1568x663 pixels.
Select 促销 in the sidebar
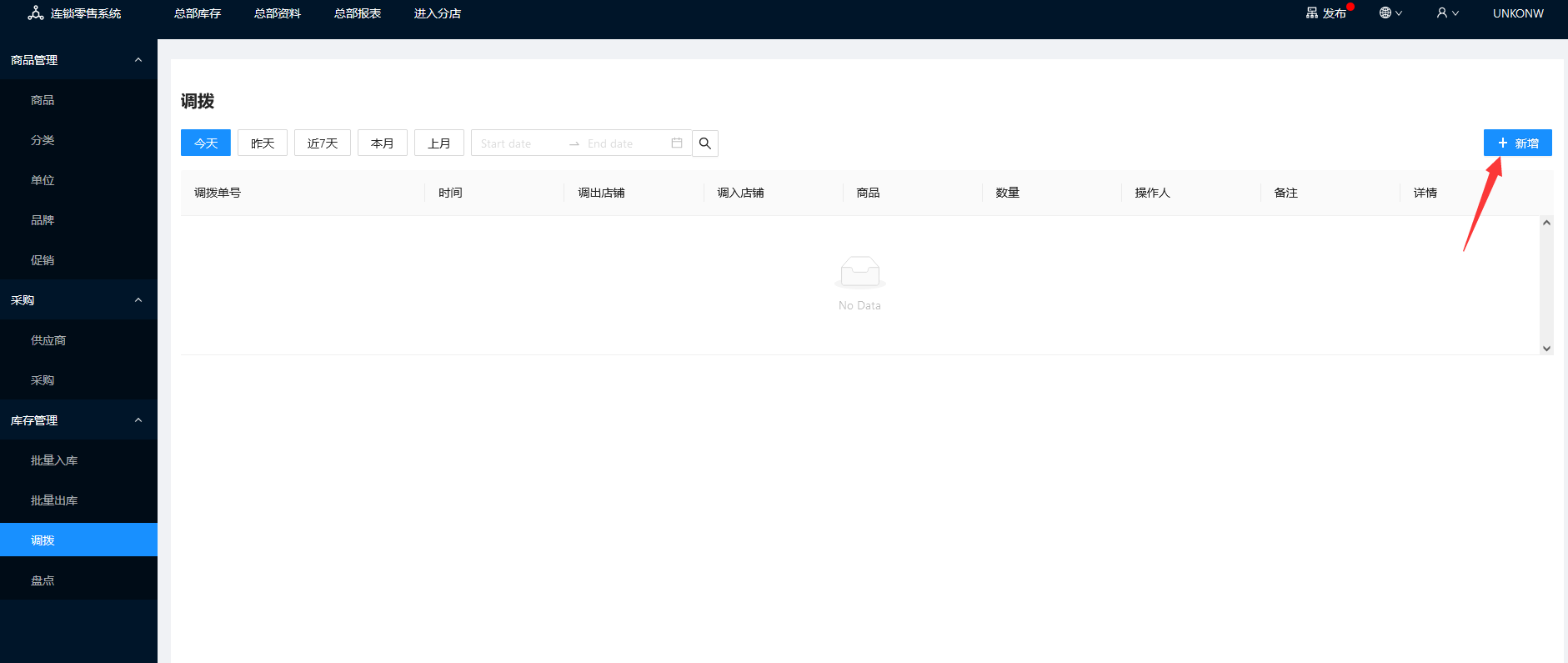(78, 260)
